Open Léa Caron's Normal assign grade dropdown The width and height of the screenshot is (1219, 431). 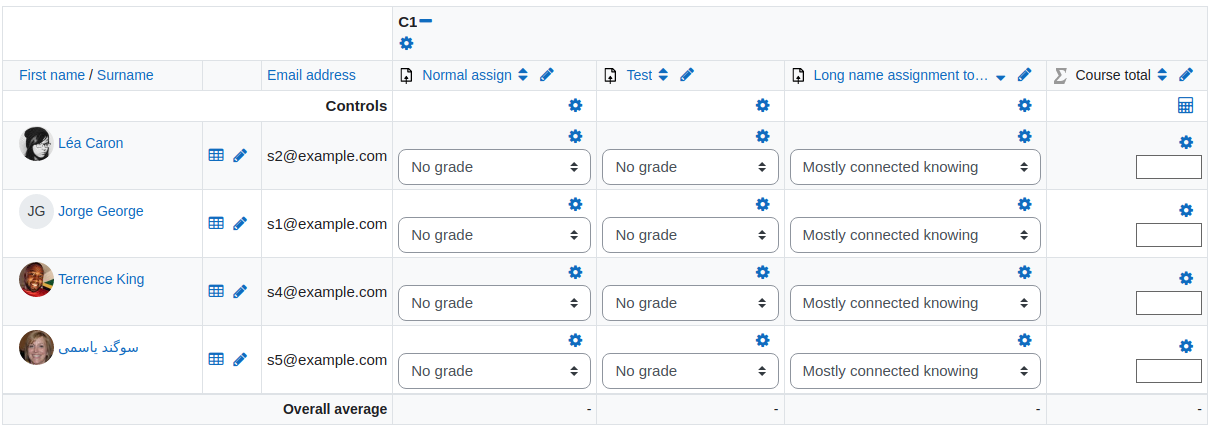(x=494, y=167)
